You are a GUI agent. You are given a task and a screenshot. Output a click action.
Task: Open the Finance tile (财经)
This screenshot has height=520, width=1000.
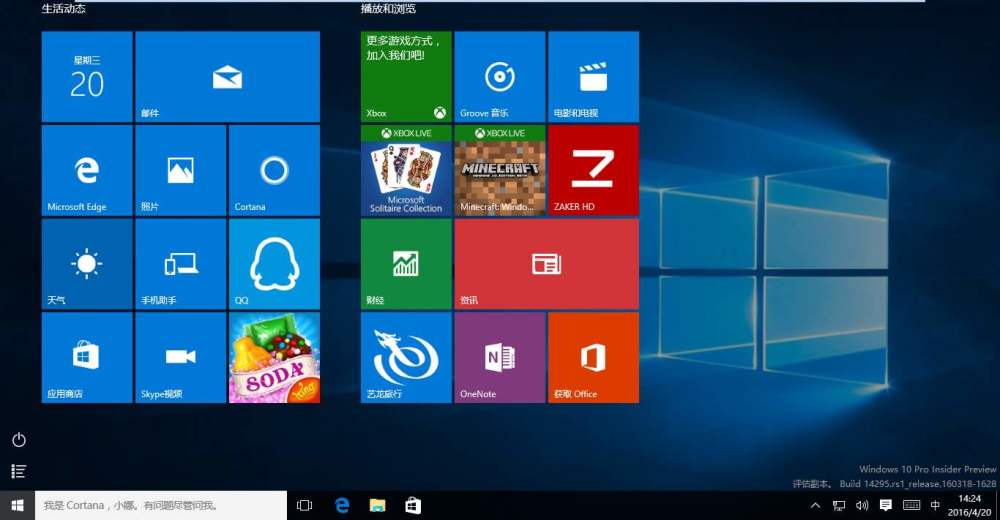(406, 264)
